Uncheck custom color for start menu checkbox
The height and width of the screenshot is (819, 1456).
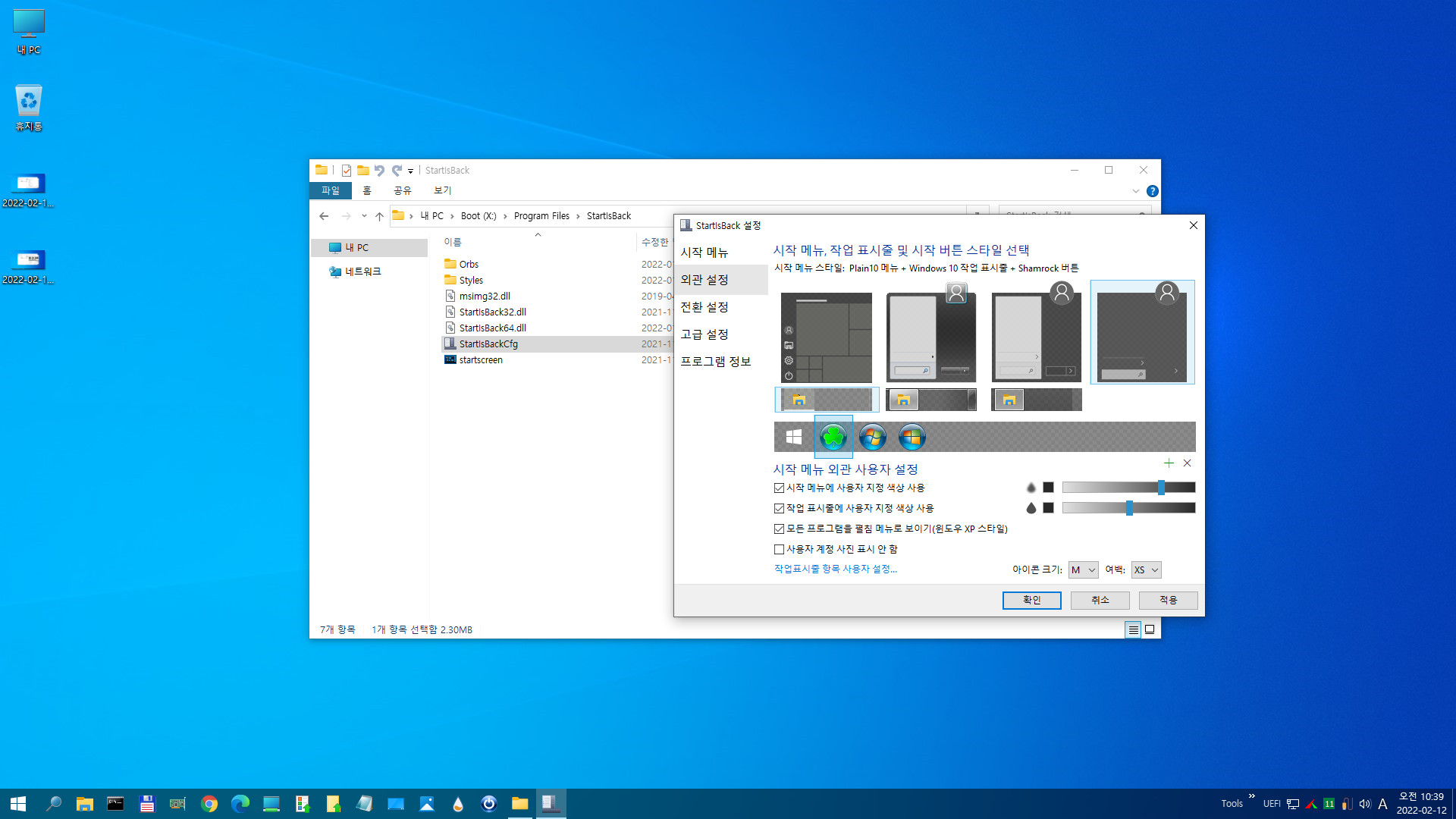(779, 488)
